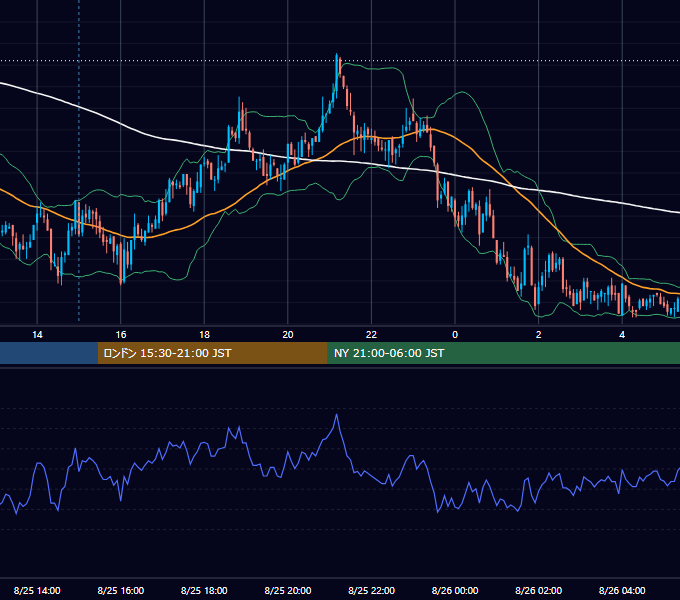Image resolution: width=680 pixels, height=600 pixels.
Task: Click the 16 hour label on chart axis
Action: (121, 335)
